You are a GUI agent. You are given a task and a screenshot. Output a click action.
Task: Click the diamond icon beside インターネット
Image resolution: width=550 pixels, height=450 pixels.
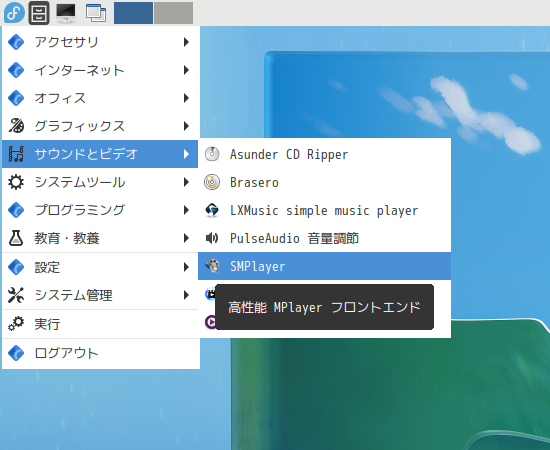coord(16,70)
